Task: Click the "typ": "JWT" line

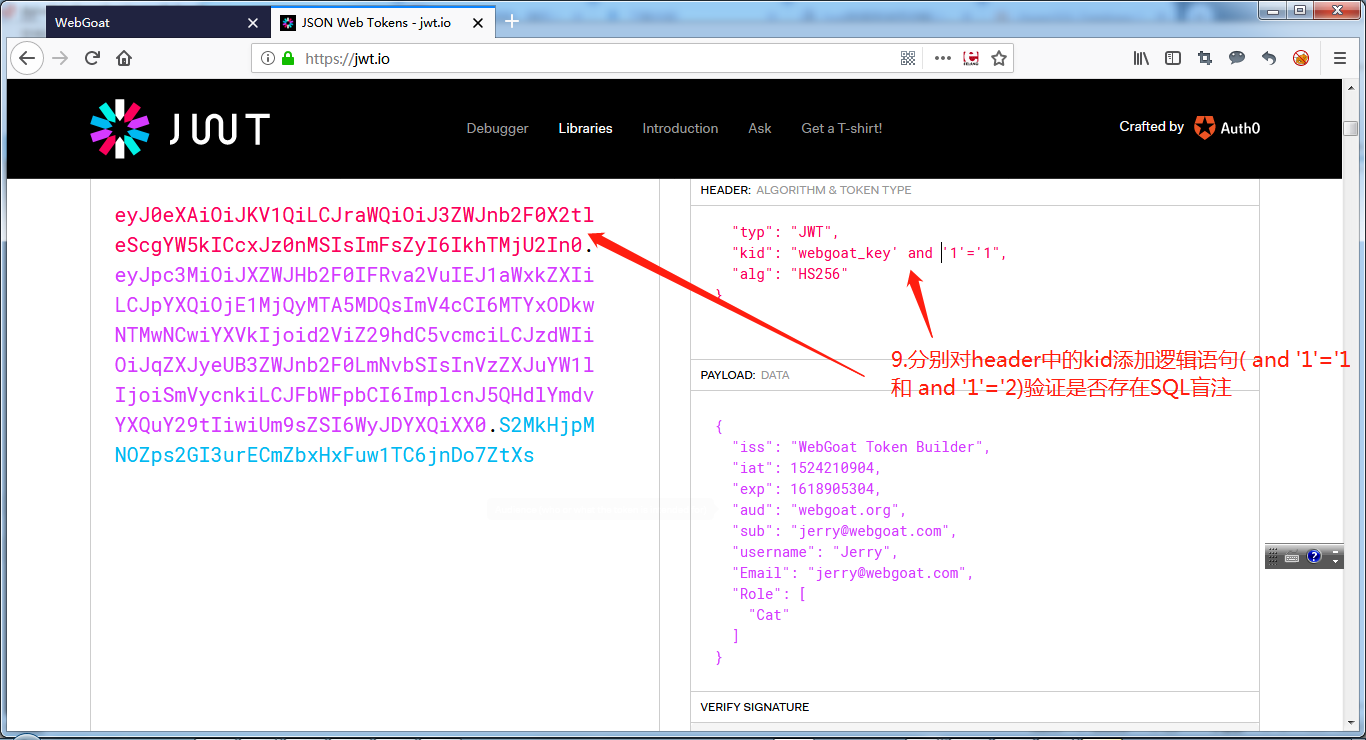Action: [x=786, y=232]
